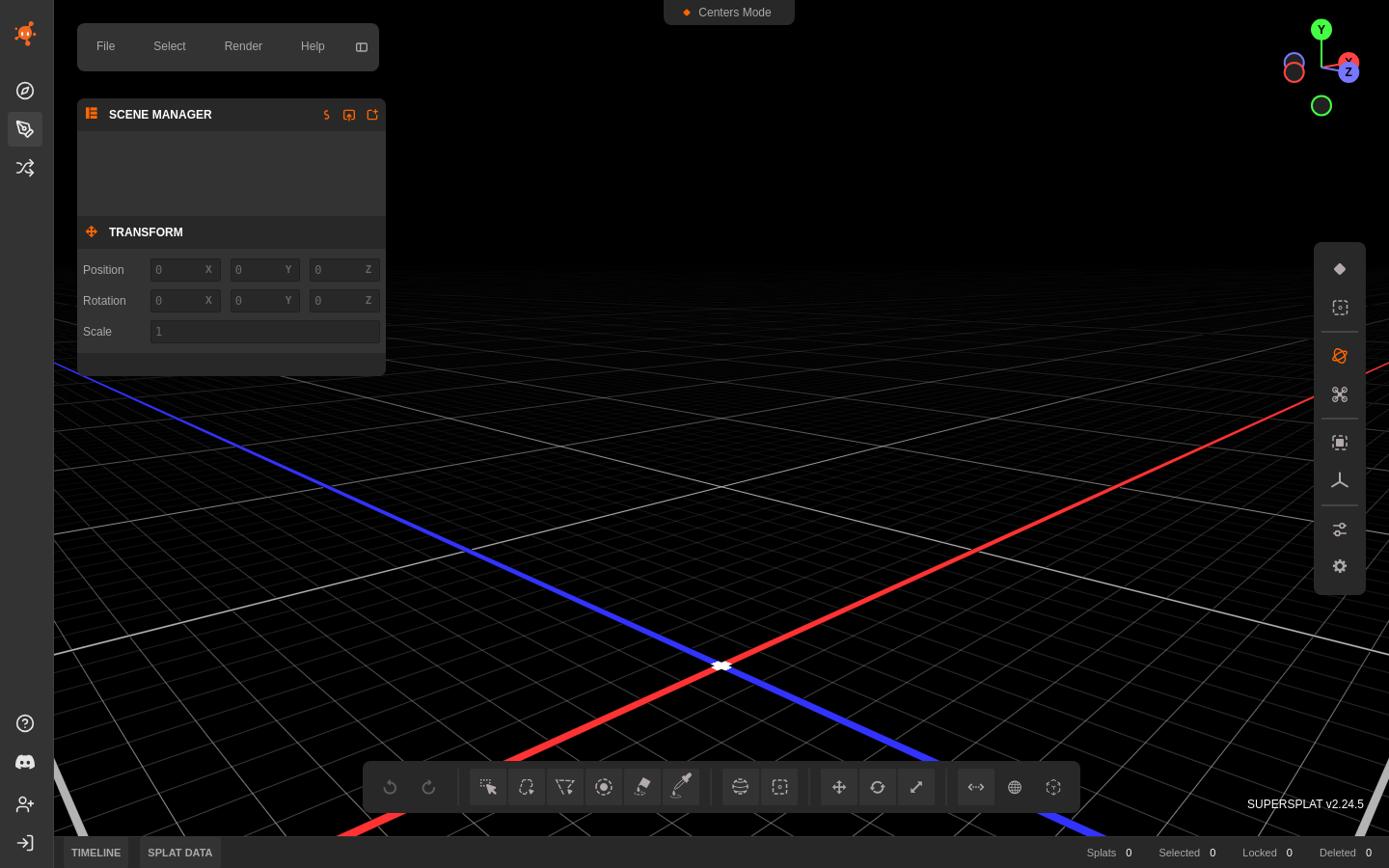Activate the Lasso selection tool
Screen dimensions: 1389x868
(527, 787)
